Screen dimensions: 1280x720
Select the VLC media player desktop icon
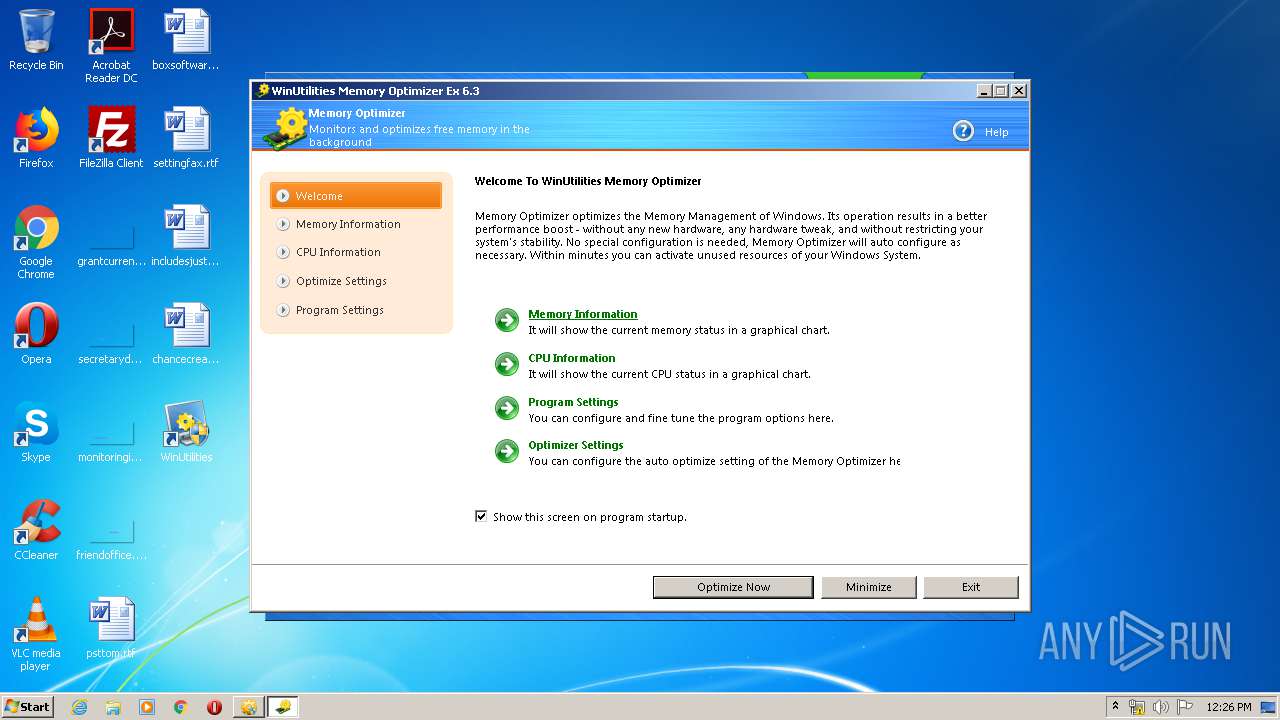tap(36, 634)
